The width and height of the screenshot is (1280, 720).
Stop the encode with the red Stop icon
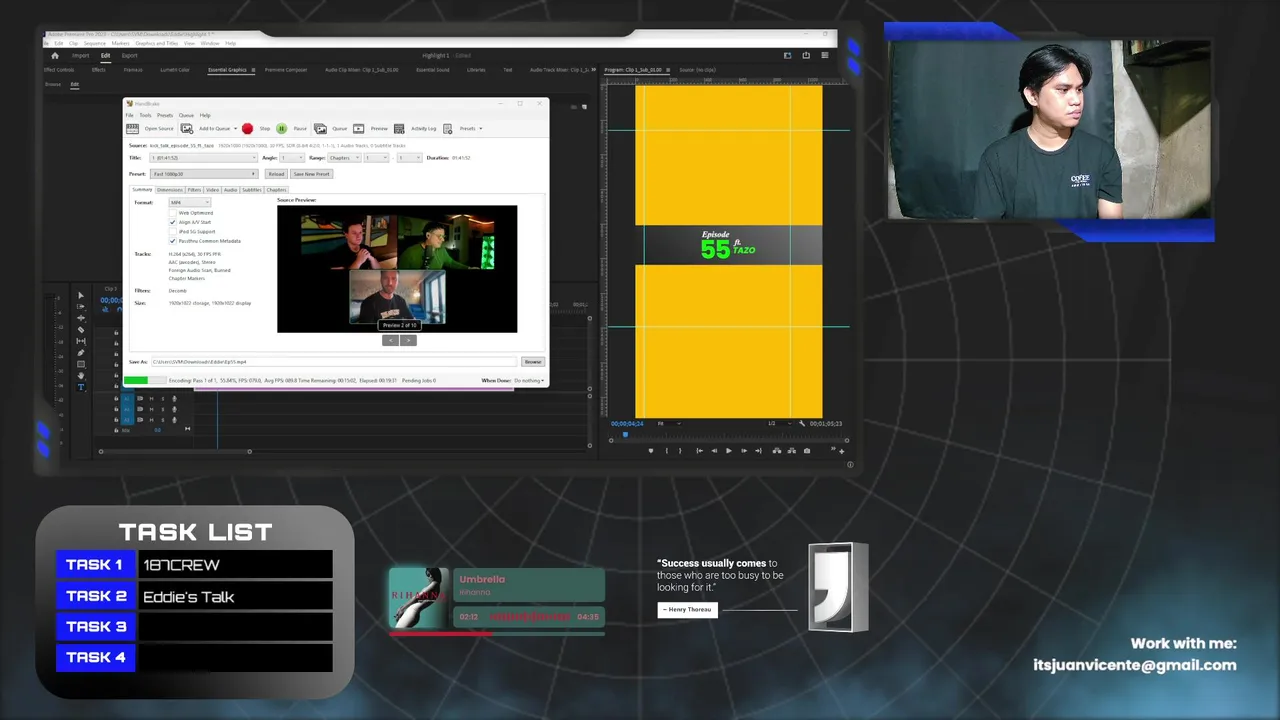(247, 128)
